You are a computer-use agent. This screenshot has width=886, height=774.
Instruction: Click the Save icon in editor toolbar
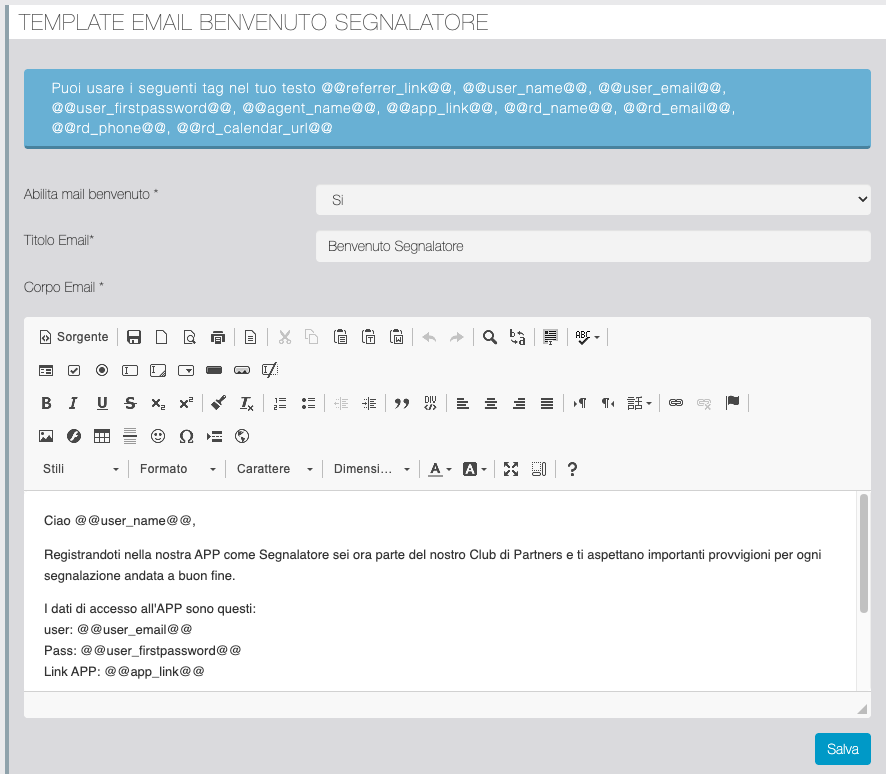[x=133, y=338]
